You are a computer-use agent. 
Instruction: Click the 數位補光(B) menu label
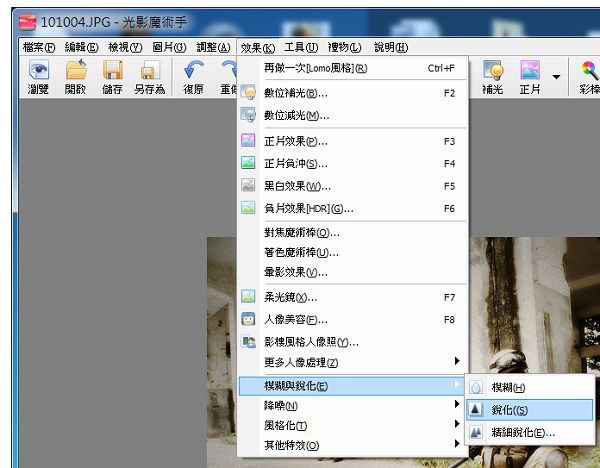[x=296, y=93]
